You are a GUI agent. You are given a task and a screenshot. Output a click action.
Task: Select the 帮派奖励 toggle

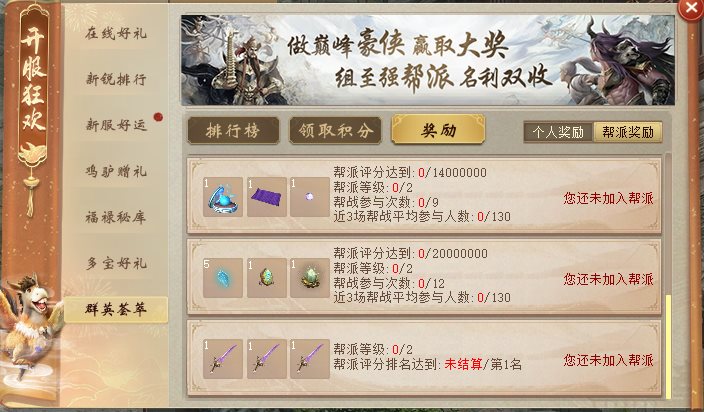(628, 132)
